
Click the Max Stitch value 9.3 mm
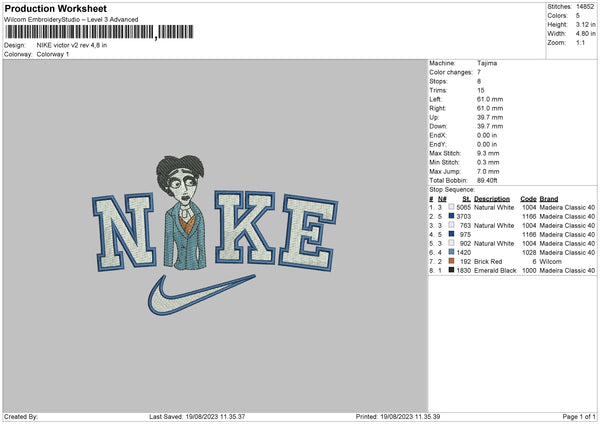pos(488,153)
